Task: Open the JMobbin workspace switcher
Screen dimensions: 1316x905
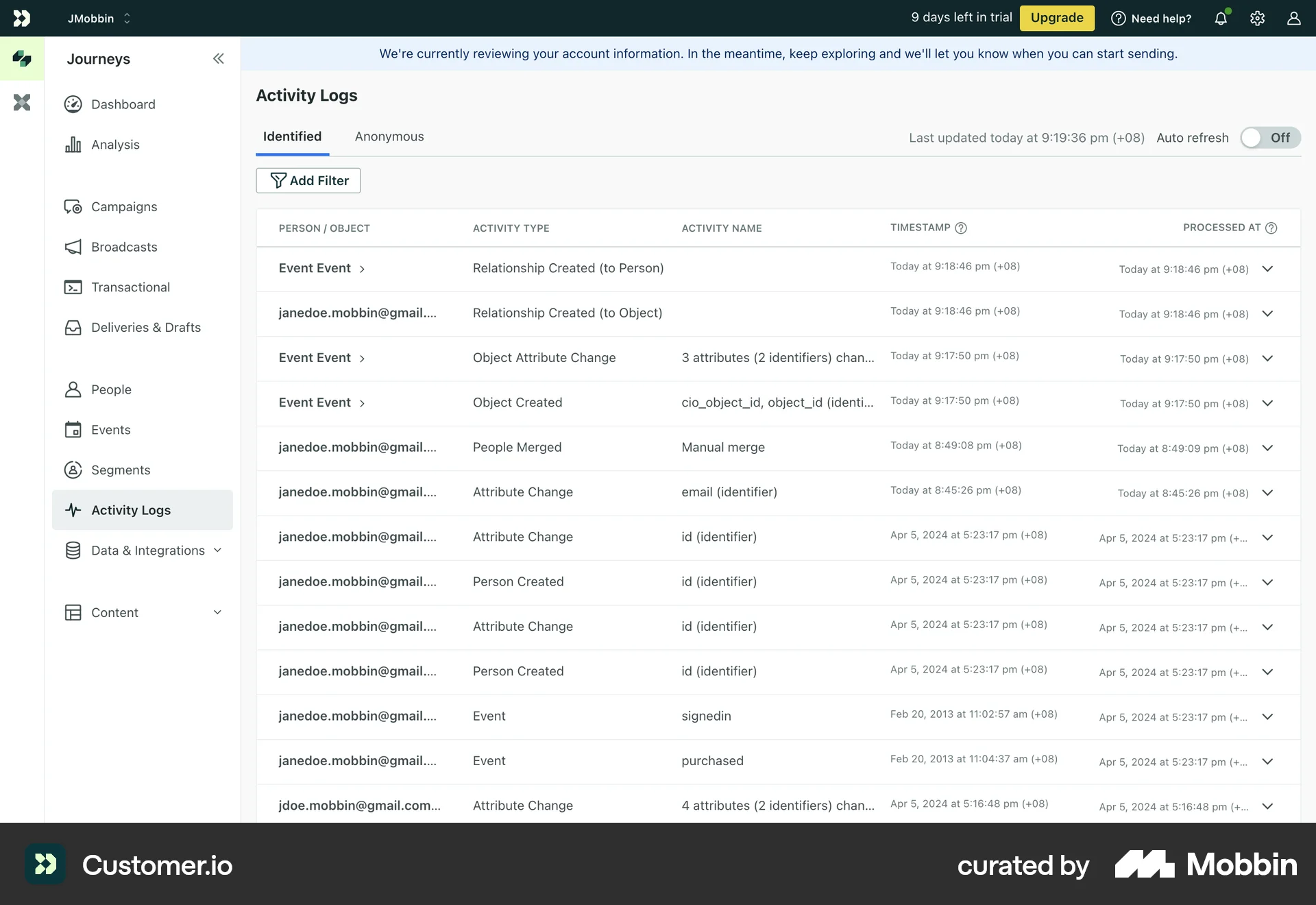Action: click(98, 19)
